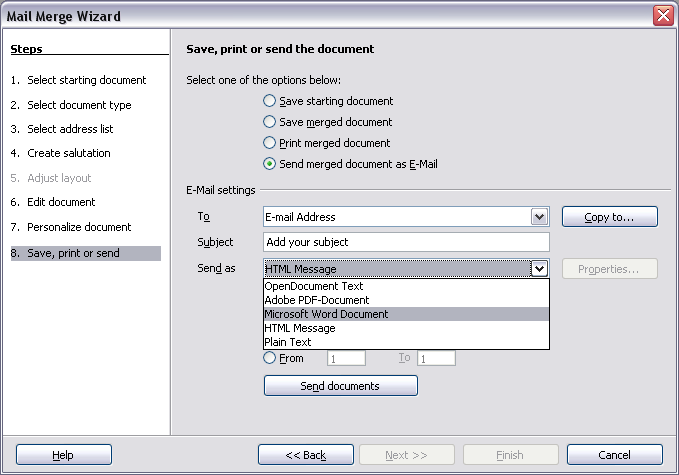Click the 'Copy to...' button
Screen dimensions: 679x475
click(609, 217)
